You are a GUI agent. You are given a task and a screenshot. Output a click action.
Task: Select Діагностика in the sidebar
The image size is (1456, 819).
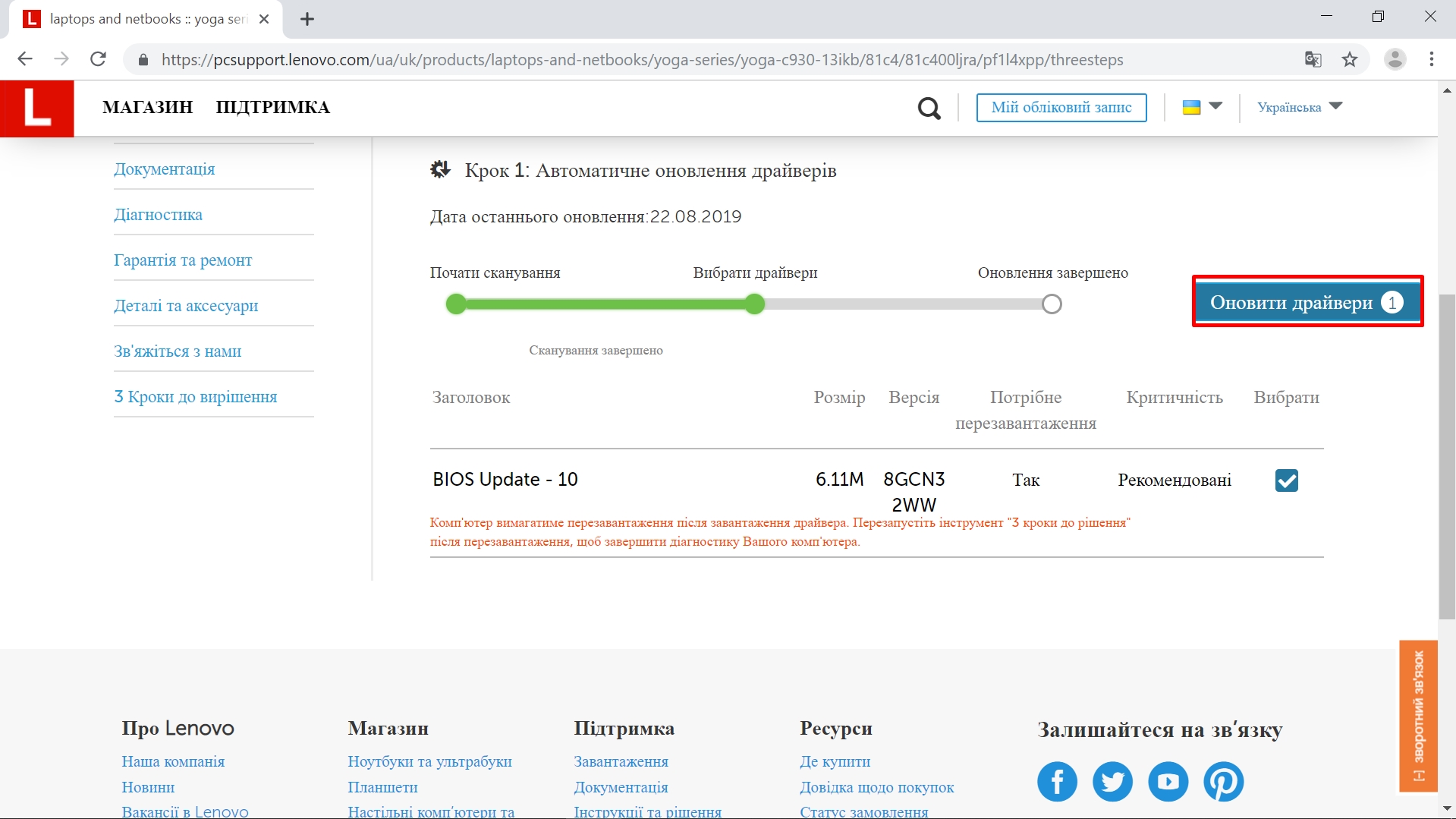point(159,214)
